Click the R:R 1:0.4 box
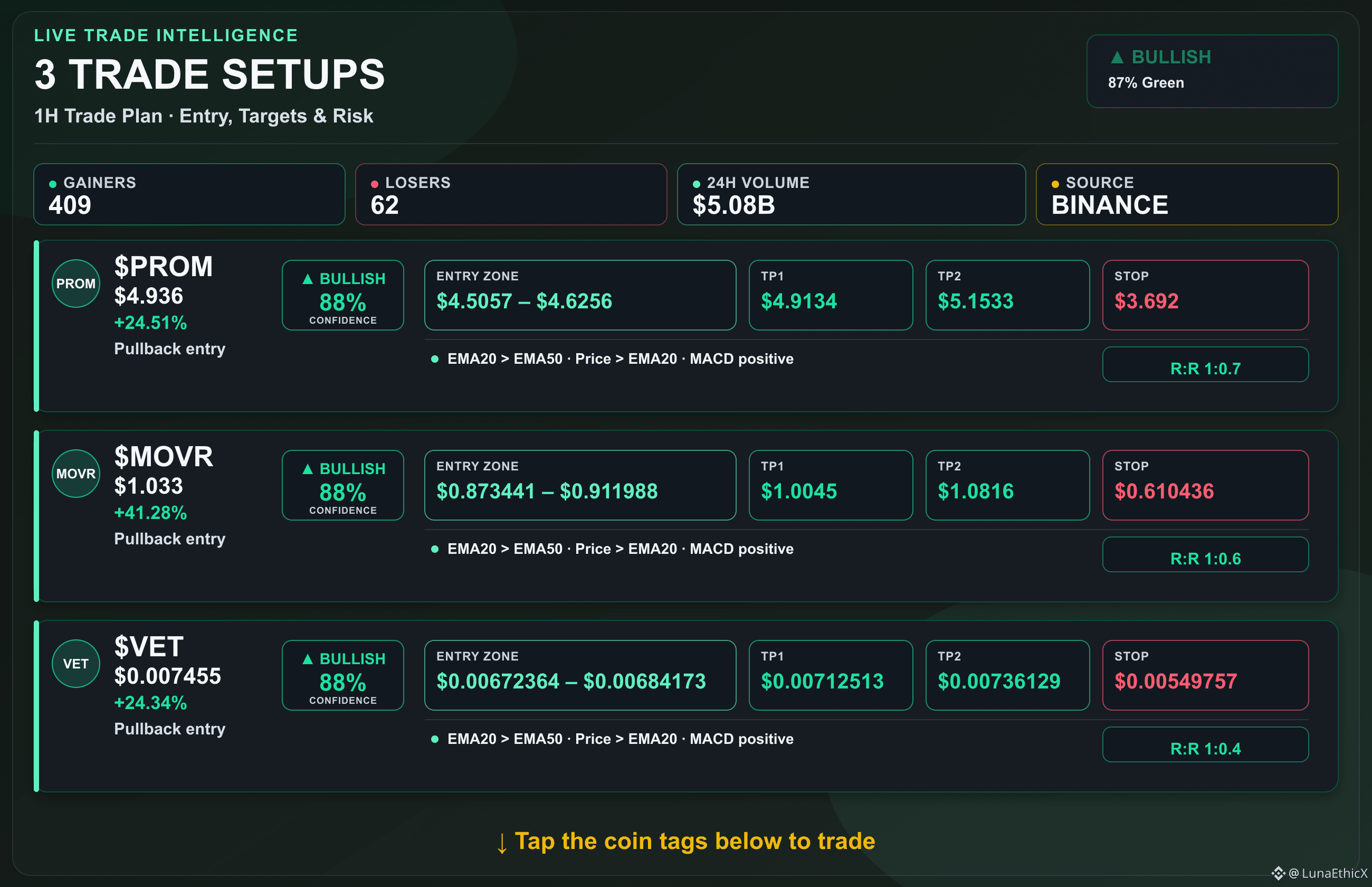The width and height of the screenshot is (1372, 887). [1206, 745]
